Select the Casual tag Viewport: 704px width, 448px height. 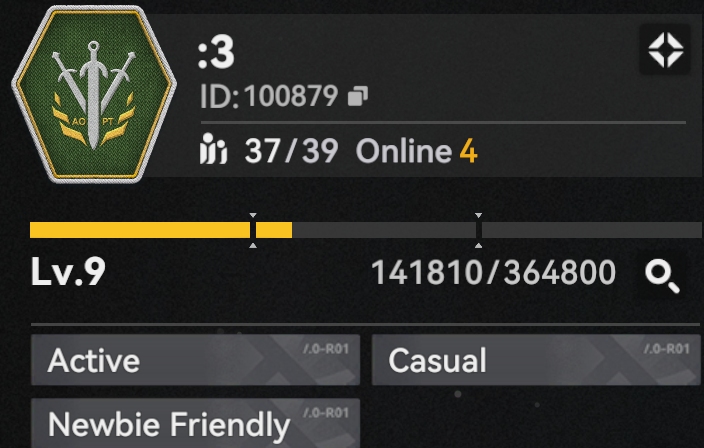[x=536, y=360]
